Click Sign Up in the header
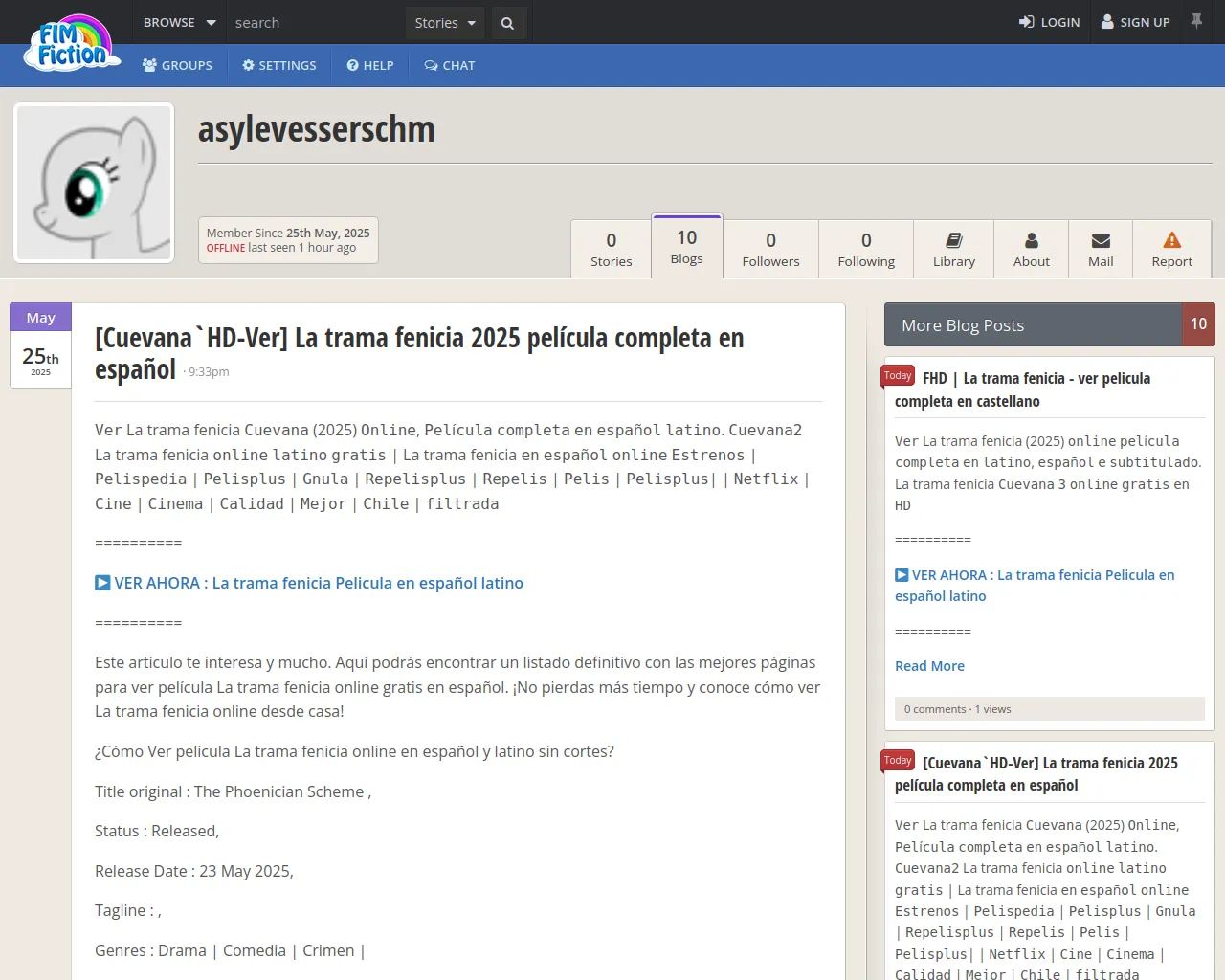 point(1136,22)
